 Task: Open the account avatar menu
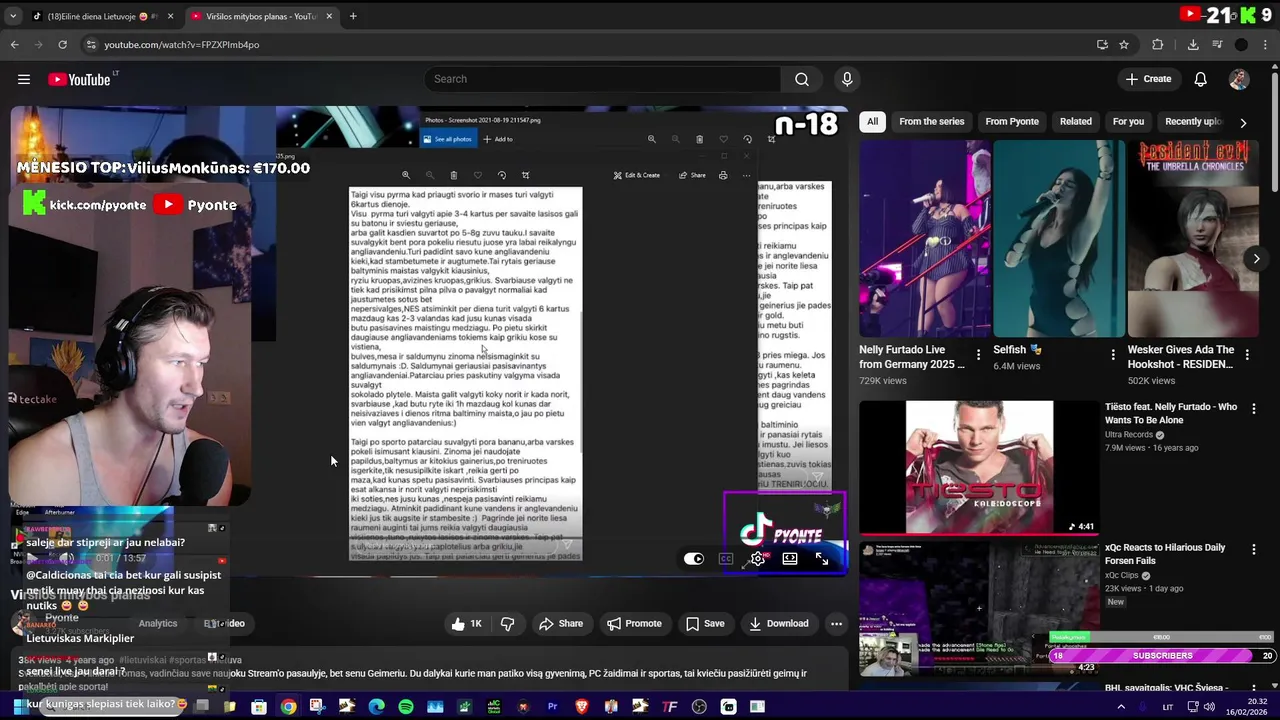point(1239,79)
